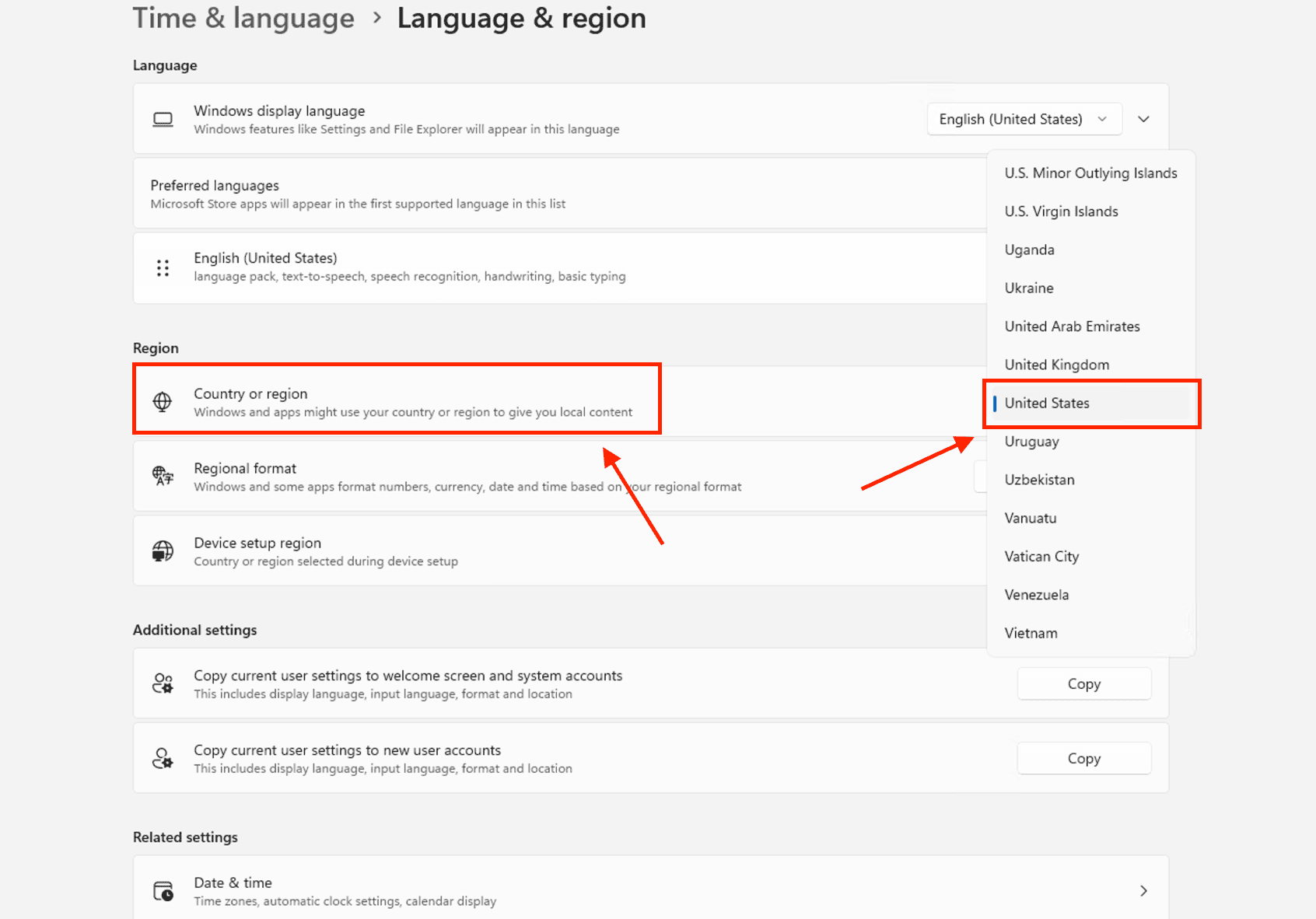Click the new user accounts settings icon

[x=163, y=759]
